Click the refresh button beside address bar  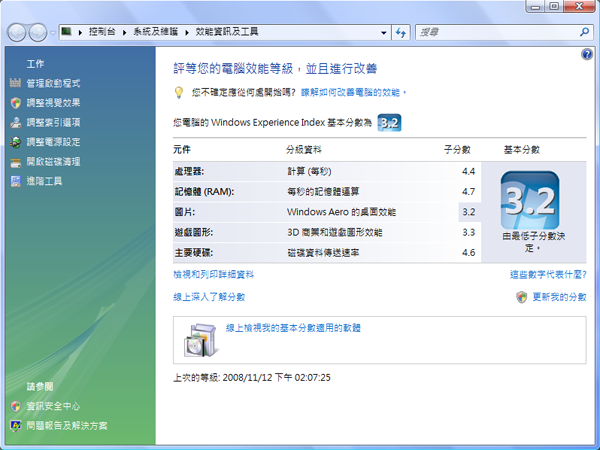click(x=401, y=33)
